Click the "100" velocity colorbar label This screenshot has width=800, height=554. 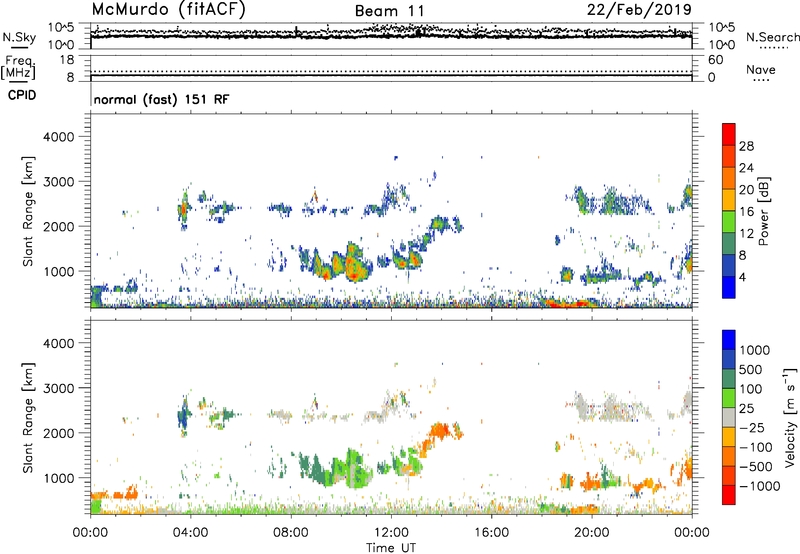tap(752, 389)
